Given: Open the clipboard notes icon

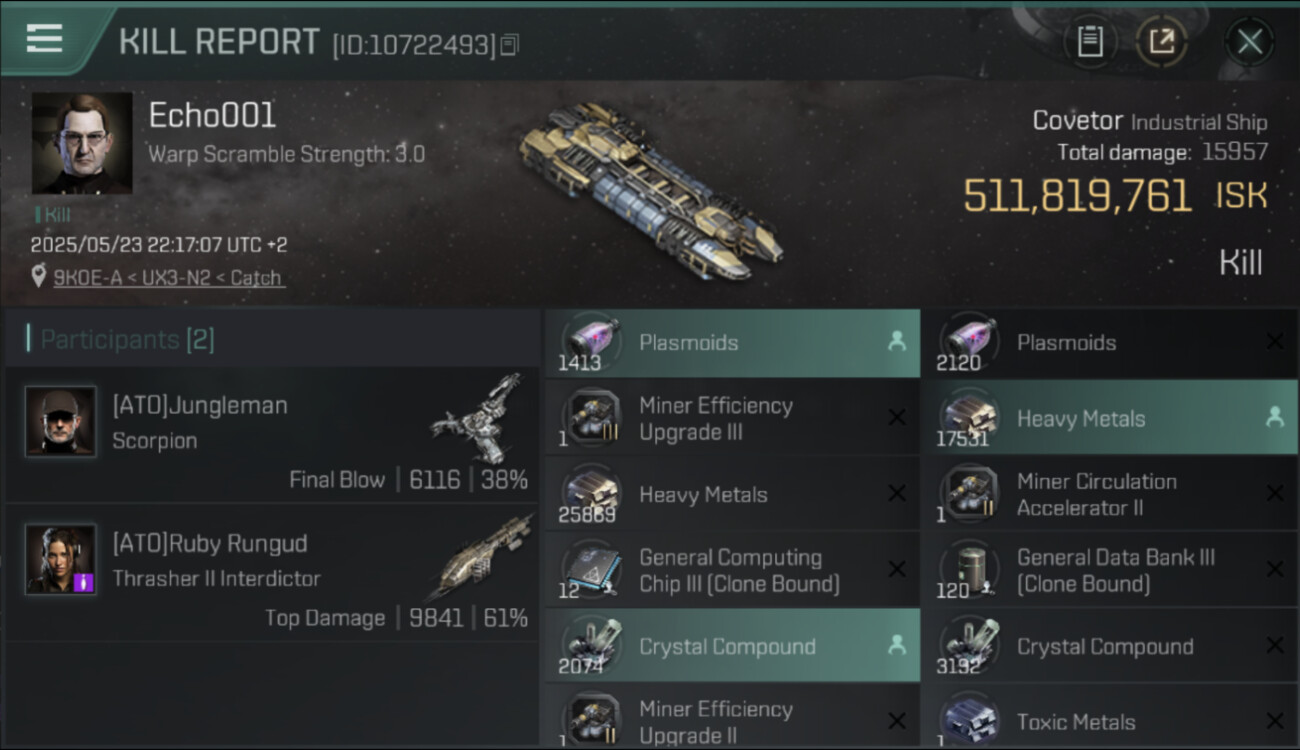Looking at the screenshot, I should (1089, 41).
